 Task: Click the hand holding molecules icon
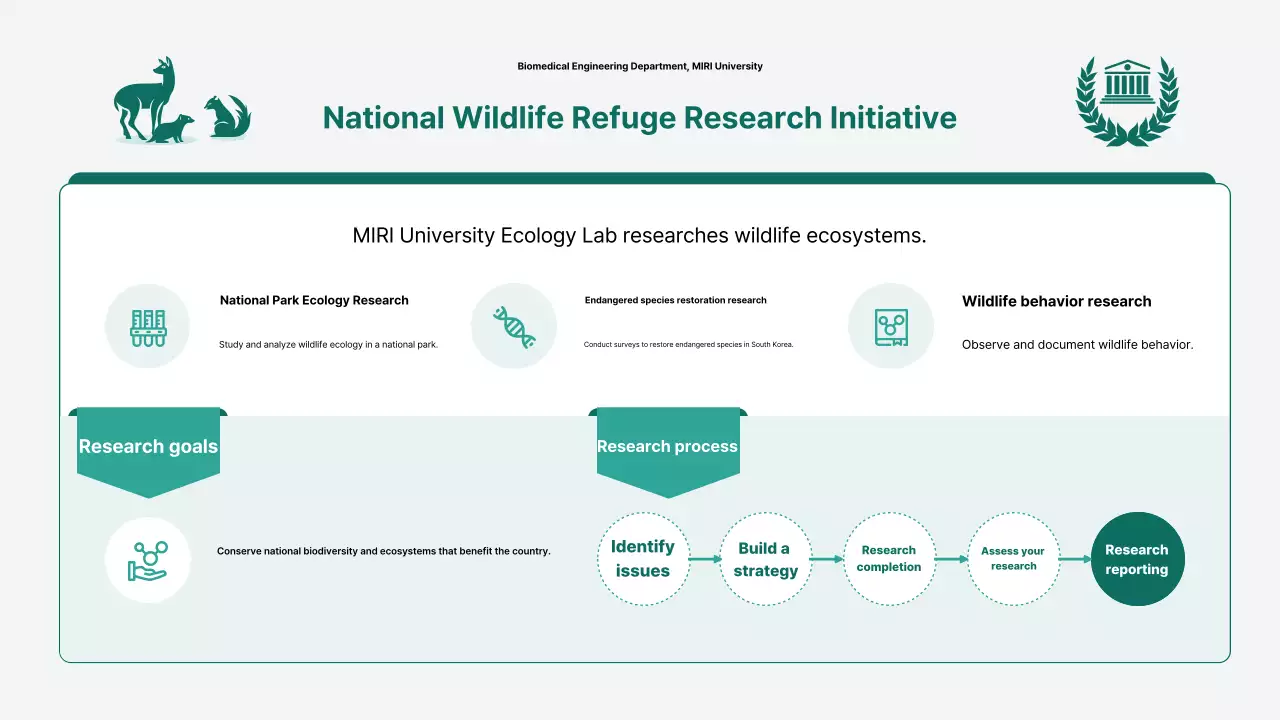click(147, 560)
